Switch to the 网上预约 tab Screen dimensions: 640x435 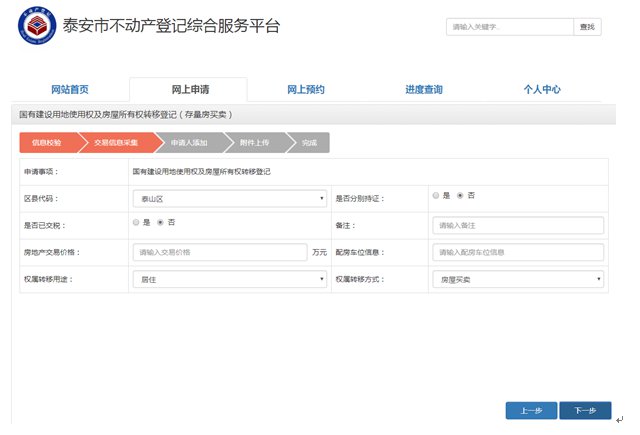[306, 90]
